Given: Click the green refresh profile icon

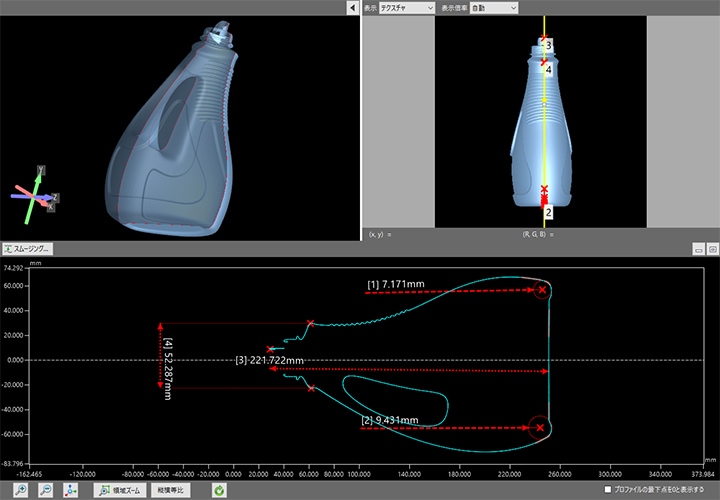Looking at the screenshot, I should 219,490.
